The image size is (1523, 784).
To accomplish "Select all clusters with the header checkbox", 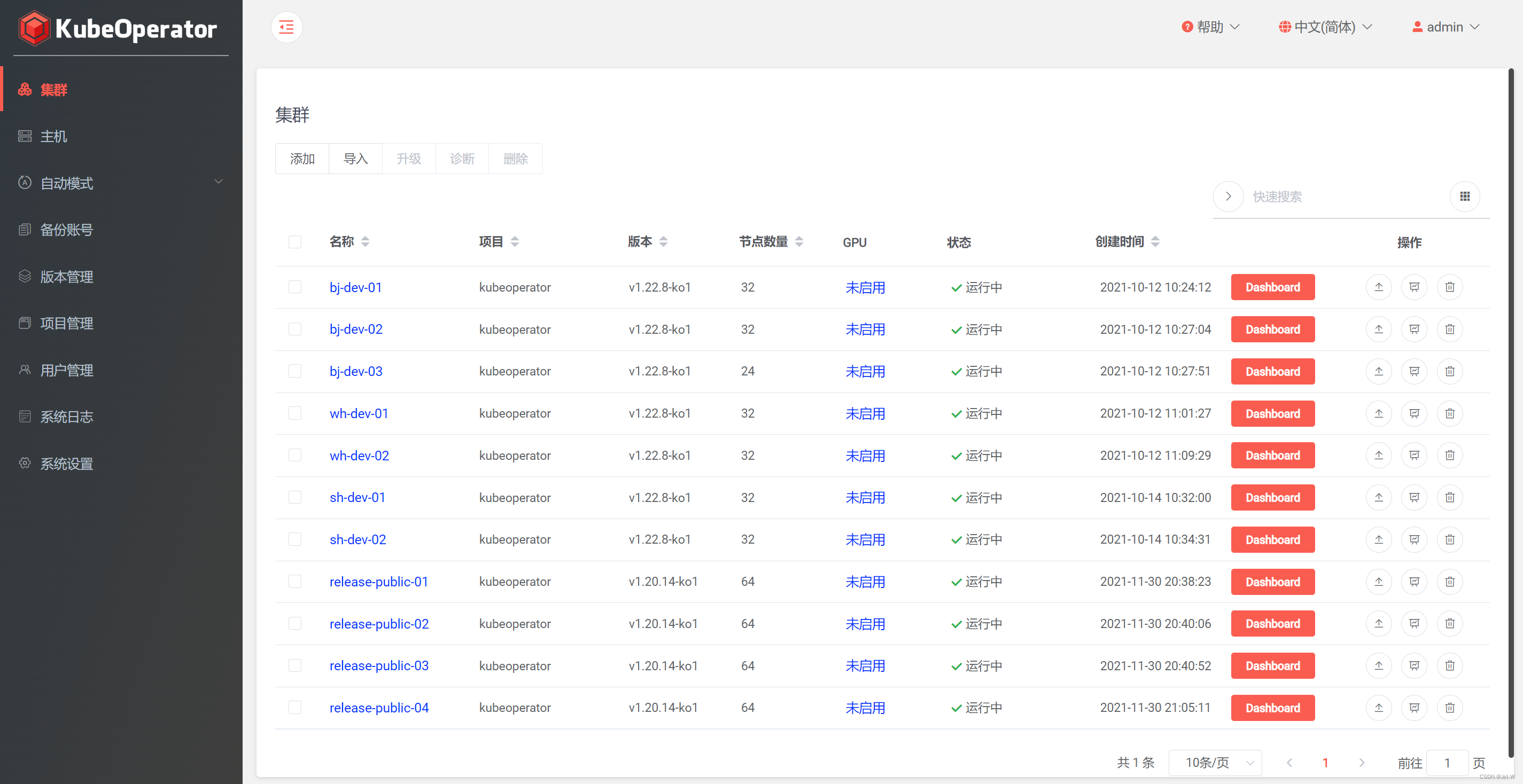I will pyautogui.click(x=295, y=241).
